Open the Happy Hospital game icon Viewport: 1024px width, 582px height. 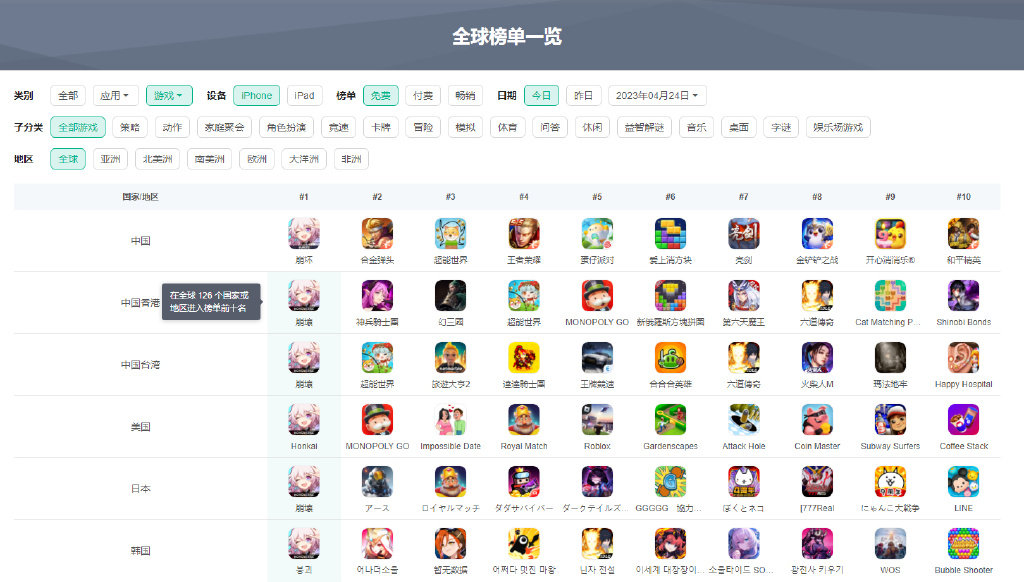(x=963, y=357)
